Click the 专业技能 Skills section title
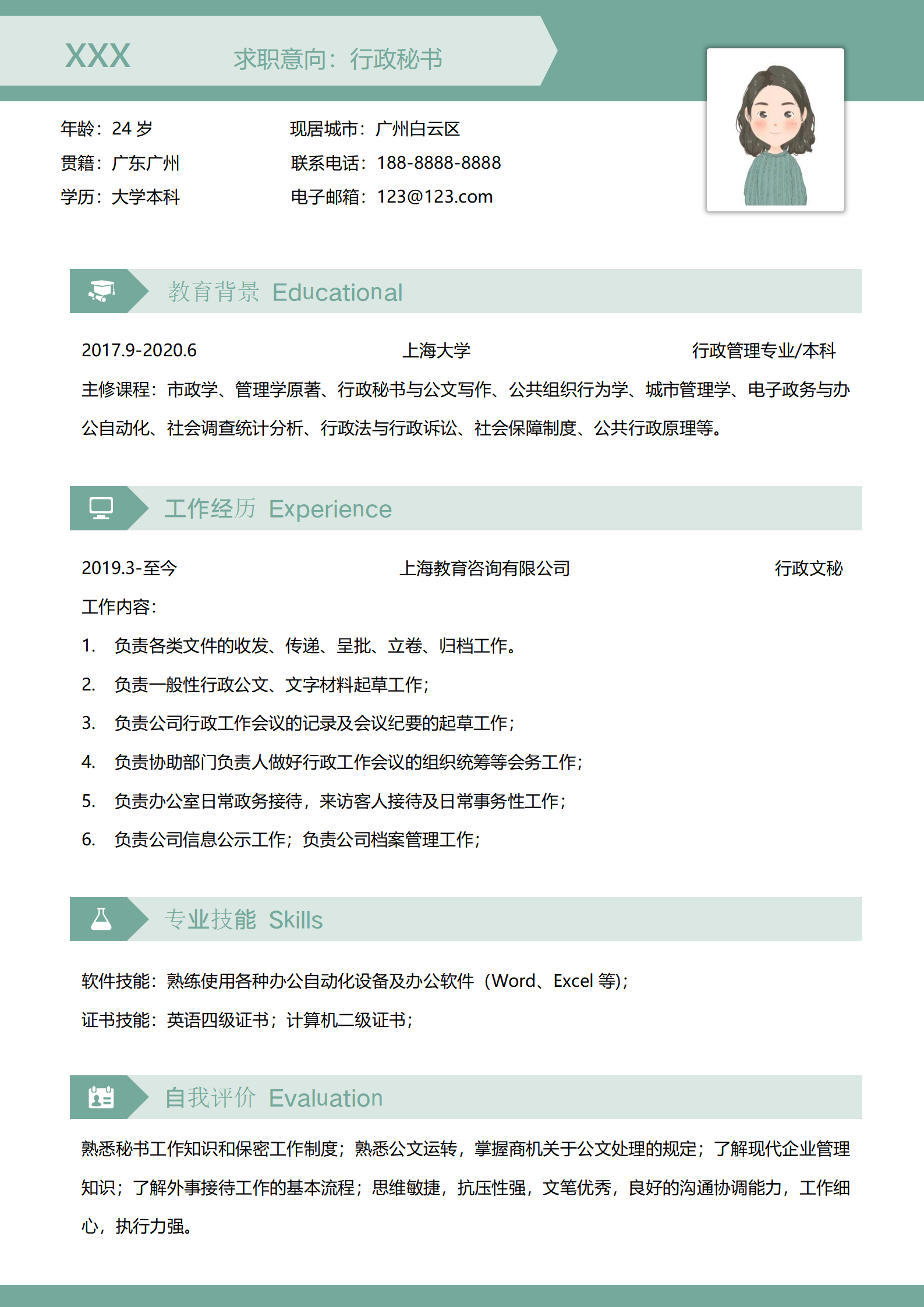 [243, 920]
